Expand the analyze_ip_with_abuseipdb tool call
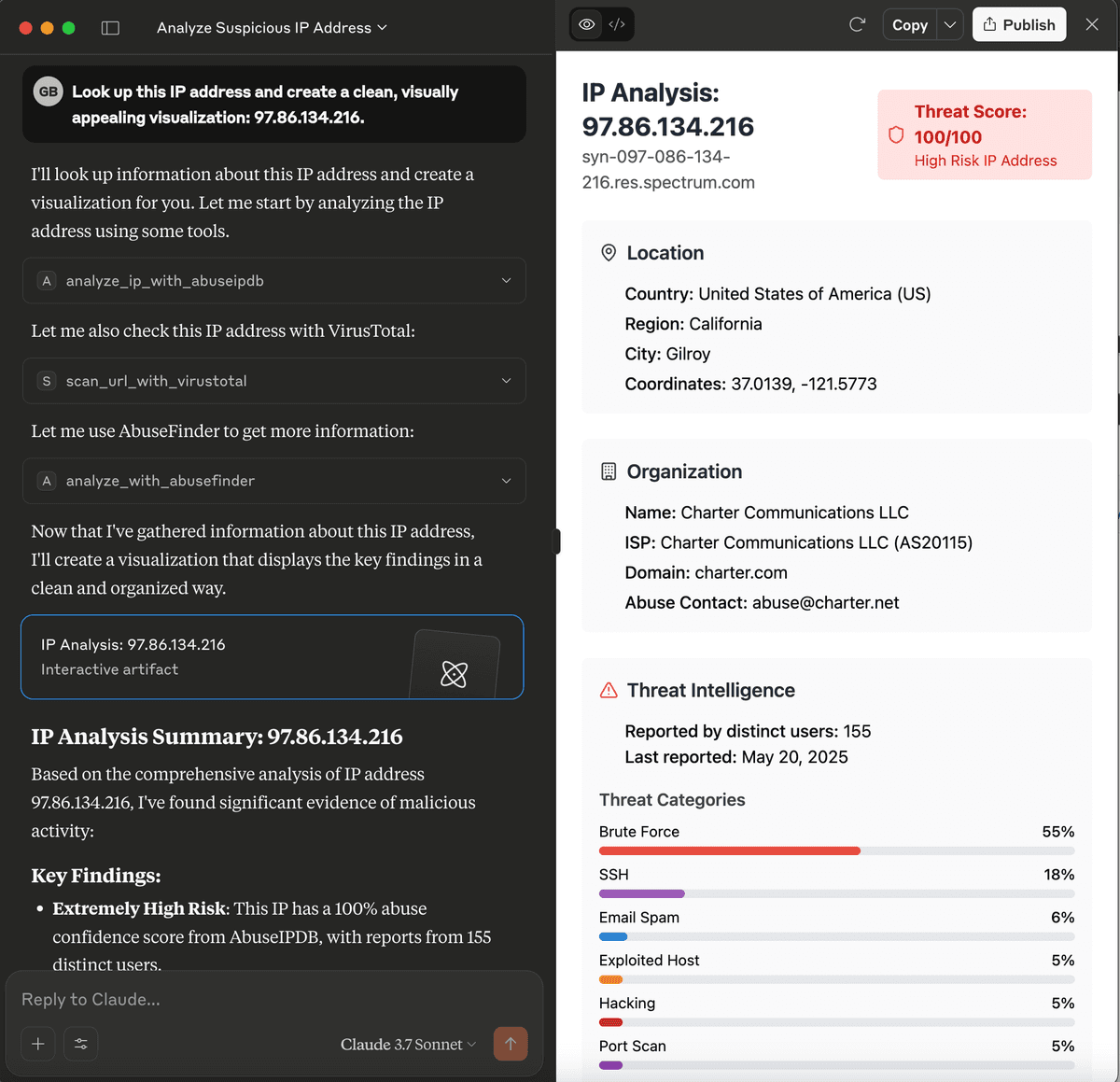1120x1082 pixels. (x=273, y=281)
